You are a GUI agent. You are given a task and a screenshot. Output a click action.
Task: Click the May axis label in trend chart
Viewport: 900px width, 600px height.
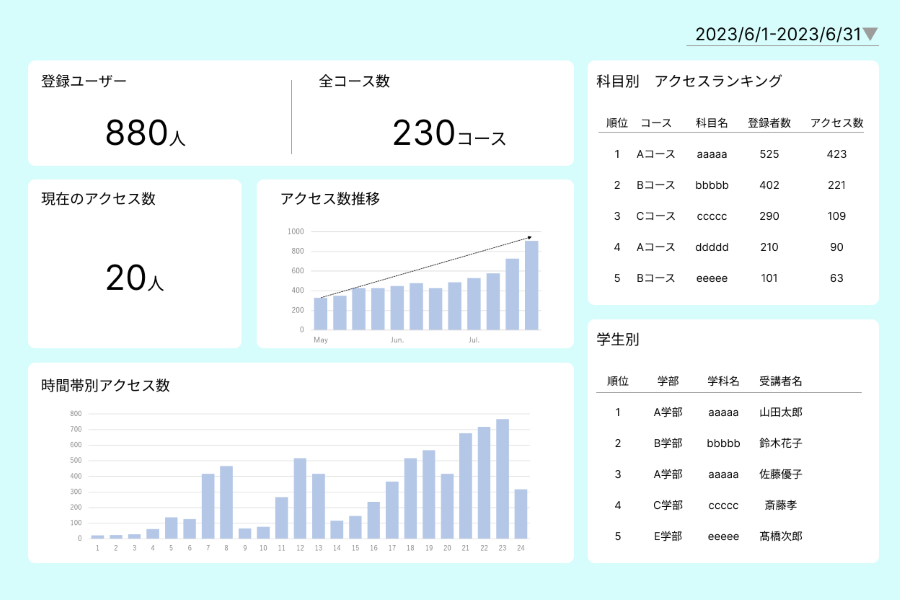(x=320, y=340)
